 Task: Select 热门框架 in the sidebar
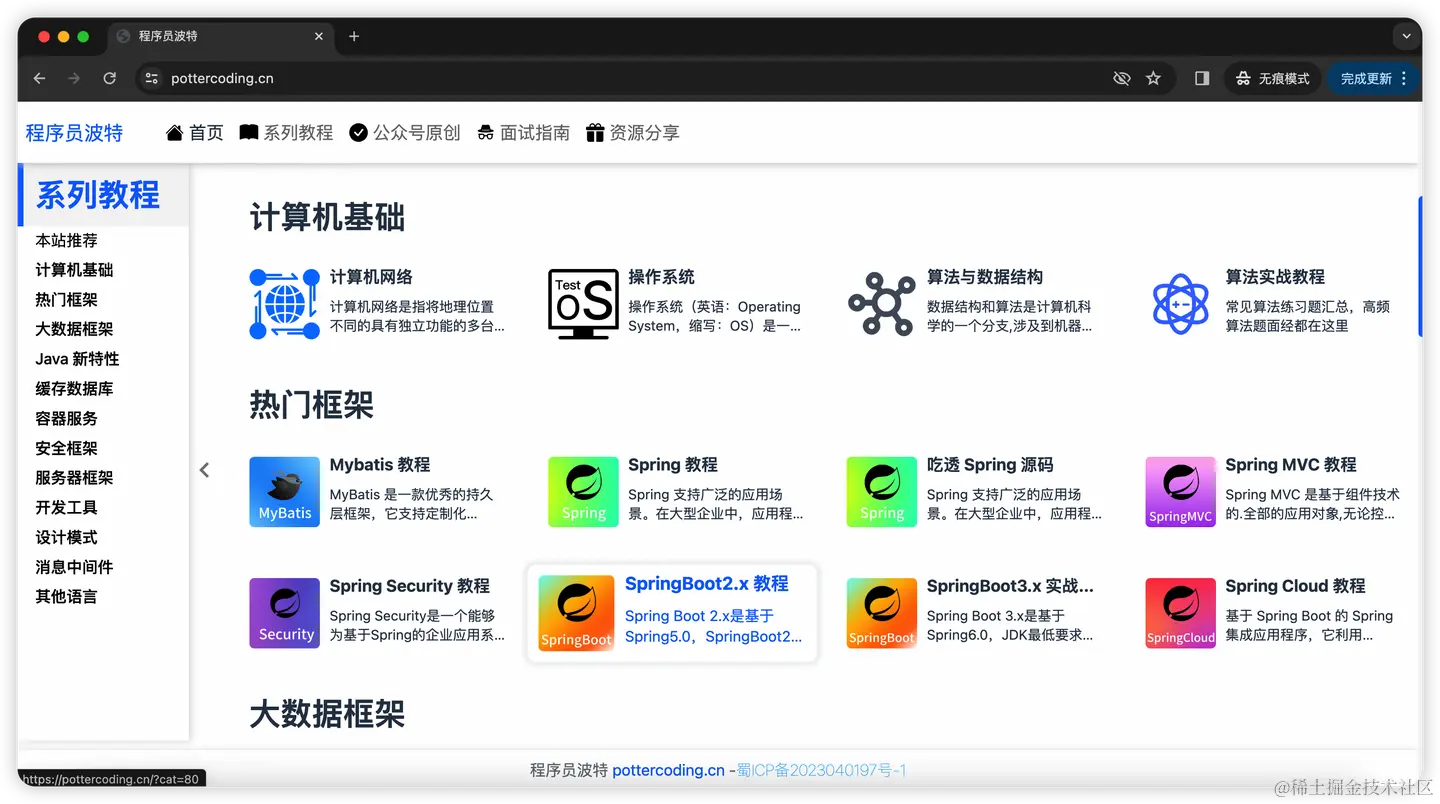click(66, 299)
